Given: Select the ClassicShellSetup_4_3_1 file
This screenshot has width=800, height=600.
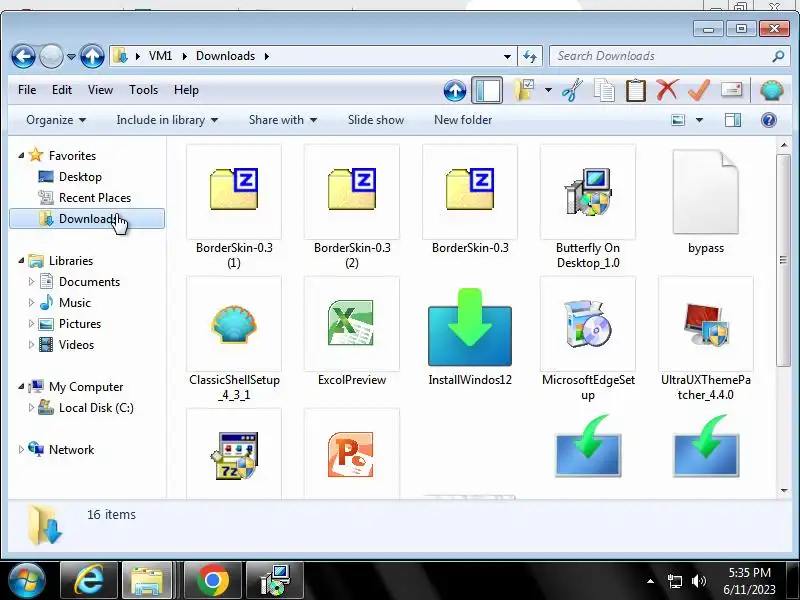Looking at the screenshot, I should pyautogui.click(x=234, y=338).
